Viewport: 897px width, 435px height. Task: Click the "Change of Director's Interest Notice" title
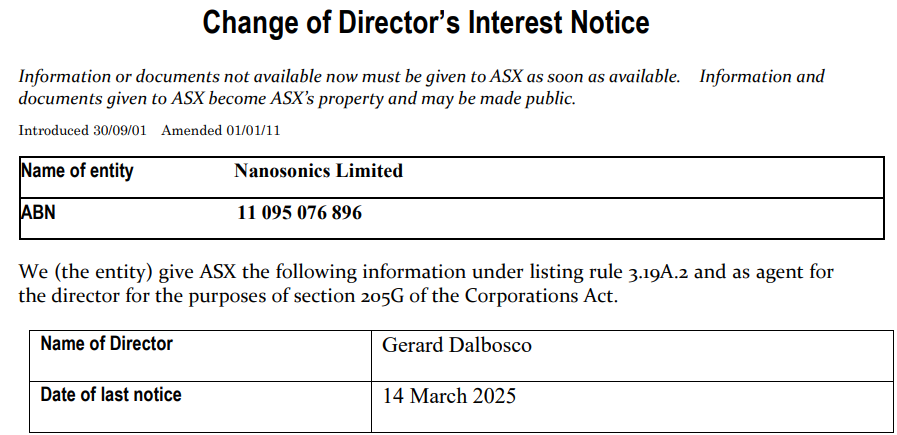(426, 23)
